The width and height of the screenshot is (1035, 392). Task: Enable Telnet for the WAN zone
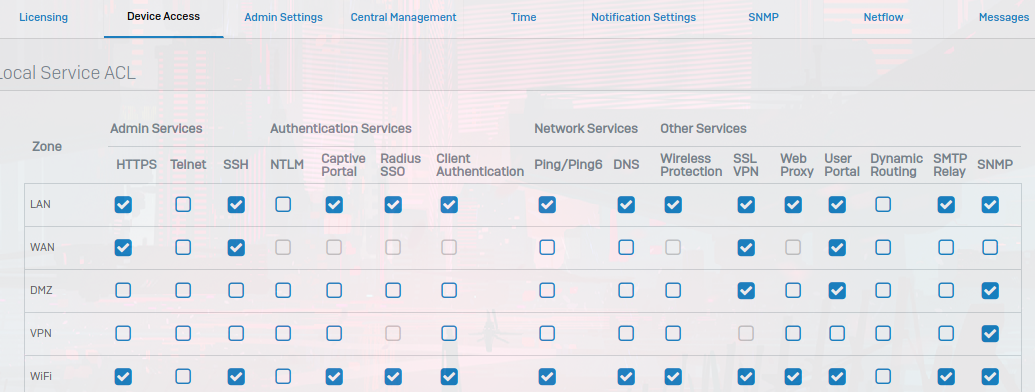[x=183, y=247]
